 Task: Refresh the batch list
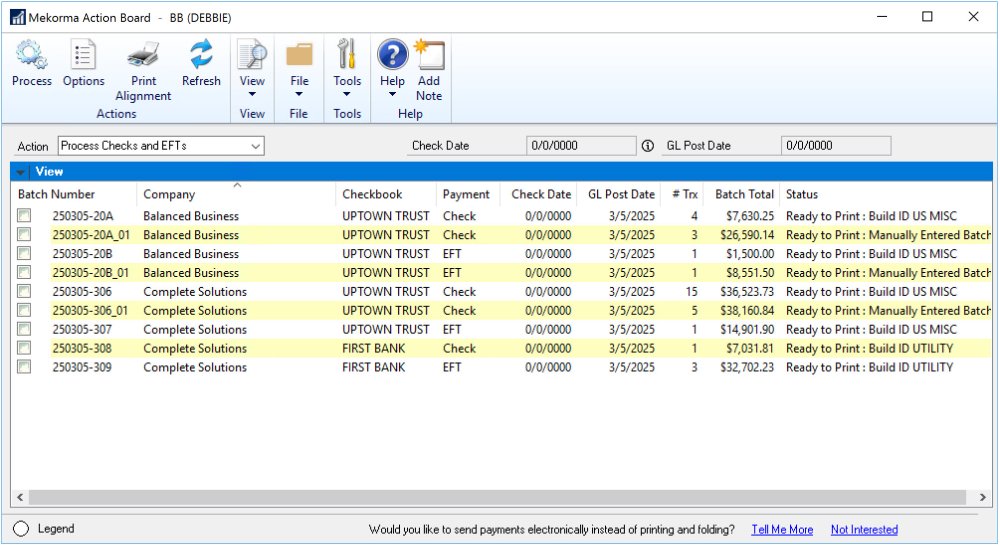(201, 56)
